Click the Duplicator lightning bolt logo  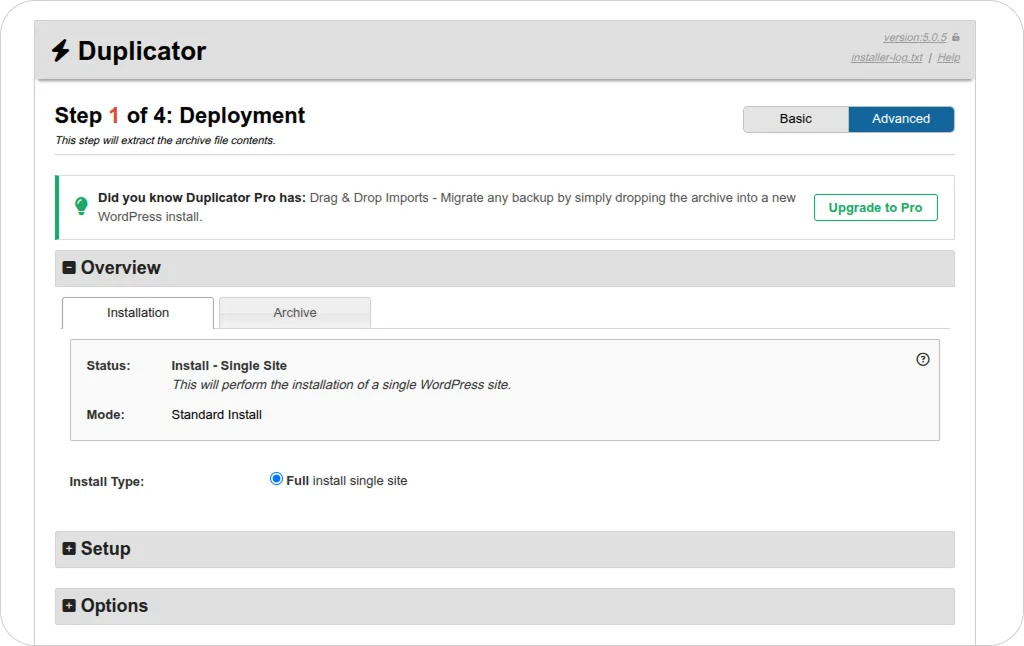coord(61,51)
